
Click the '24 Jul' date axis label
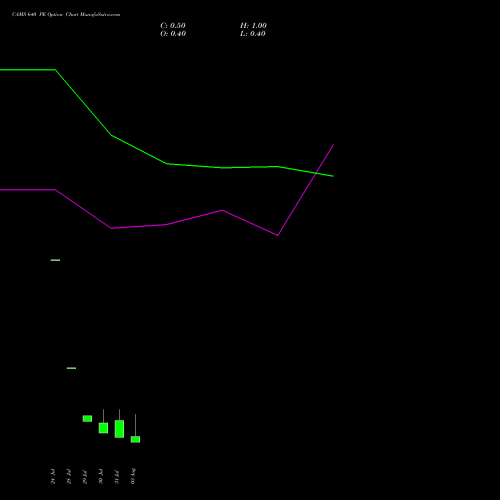53,476
